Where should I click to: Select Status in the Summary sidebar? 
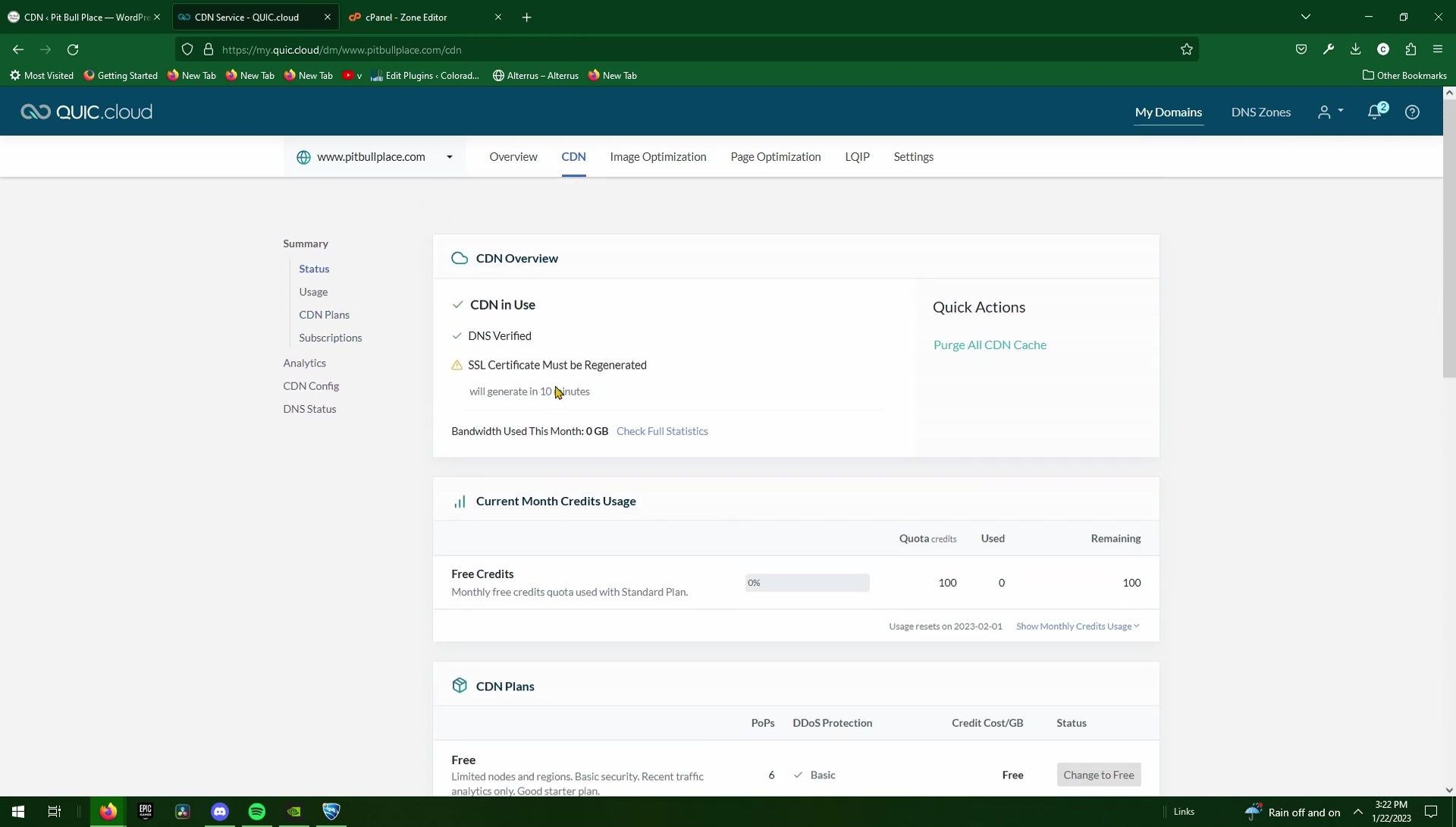(314, 269)
